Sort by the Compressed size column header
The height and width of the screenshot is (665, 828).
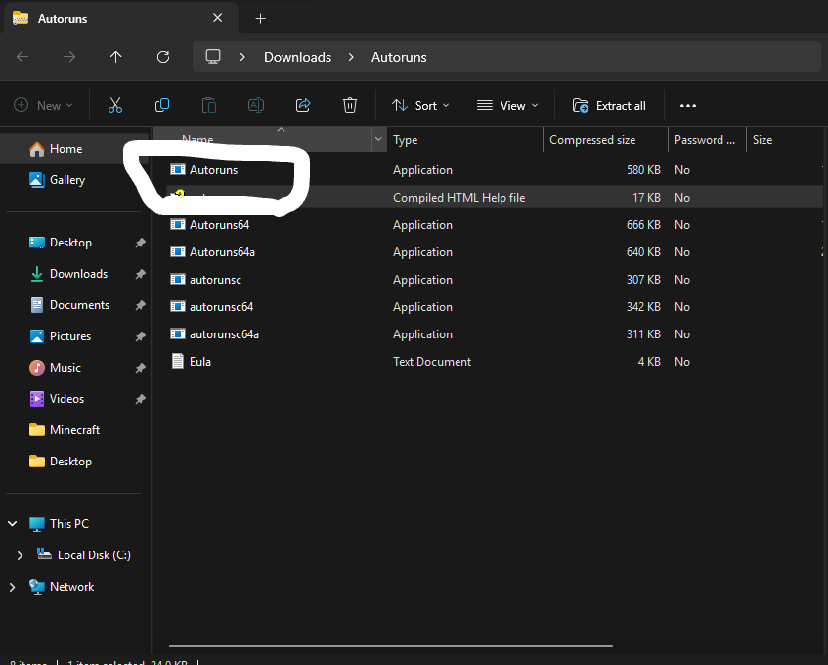(606, 139)
